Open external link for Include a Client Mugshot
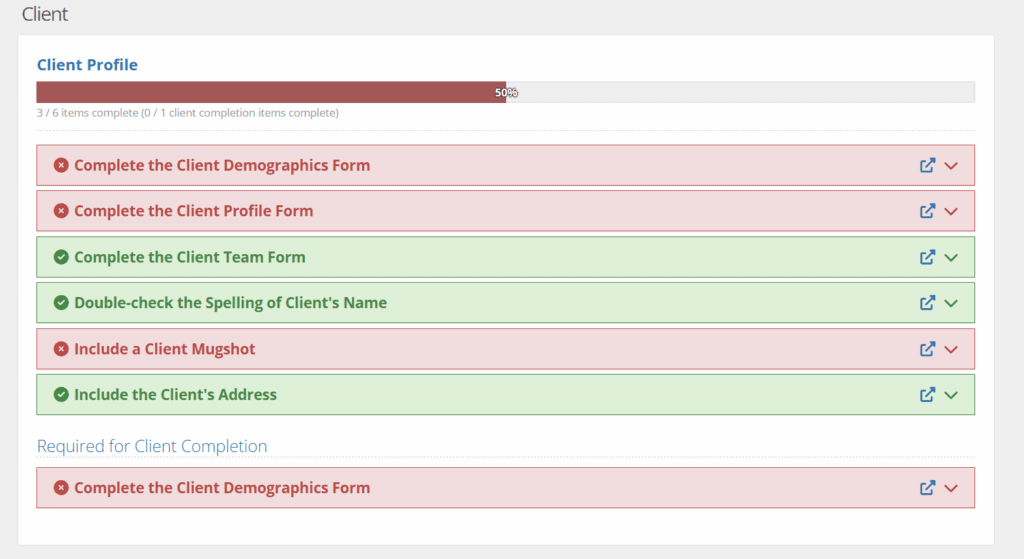Screen dimensions: 1024x559 [927, 349]
